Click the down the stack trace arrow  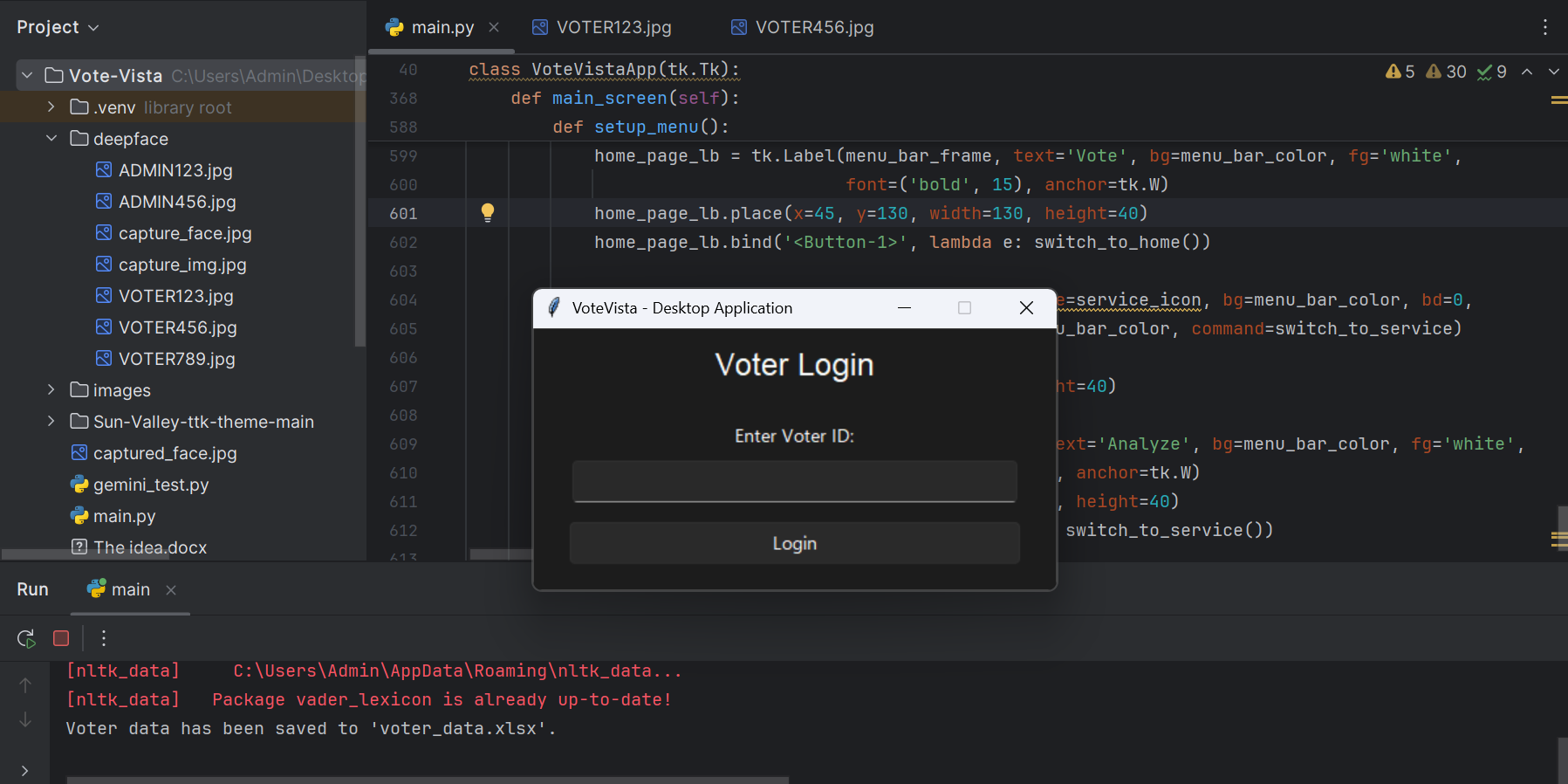25,719
